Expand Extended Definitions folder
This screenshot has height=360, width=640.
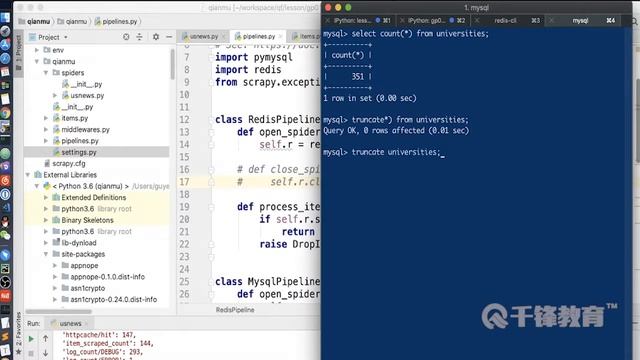(46, 197)
